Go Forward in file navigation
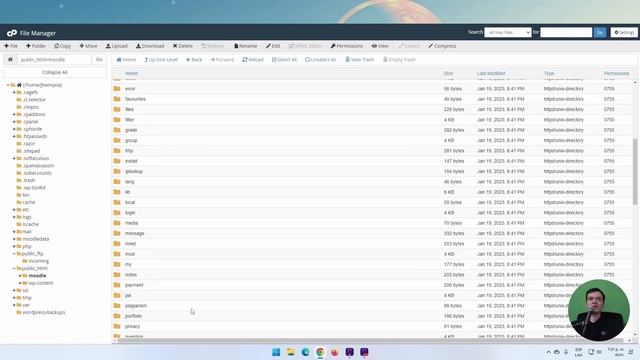This screenshot has width=640, height=360. [222, 60]
